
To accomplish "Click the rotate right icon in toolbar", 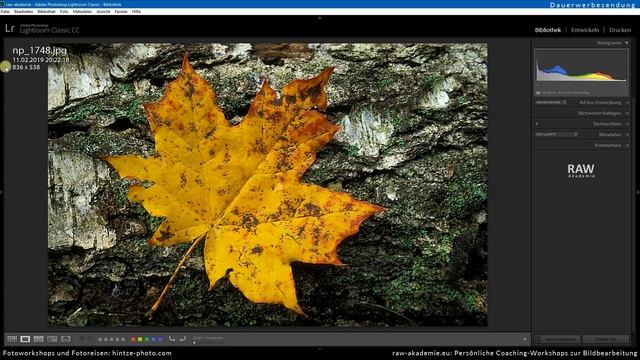I will 183,339.
